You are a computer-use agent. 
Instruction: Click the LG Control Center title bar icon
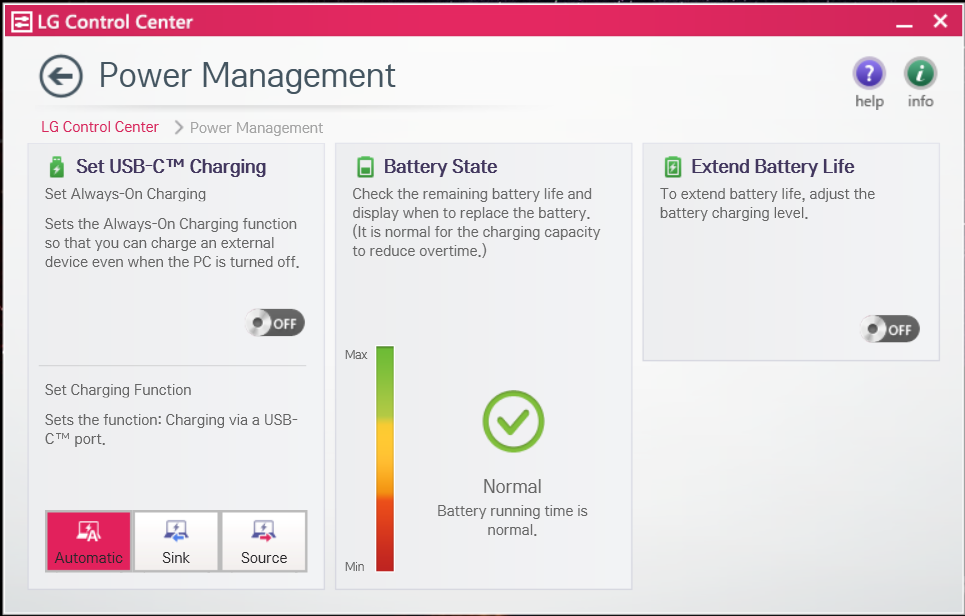22,22
